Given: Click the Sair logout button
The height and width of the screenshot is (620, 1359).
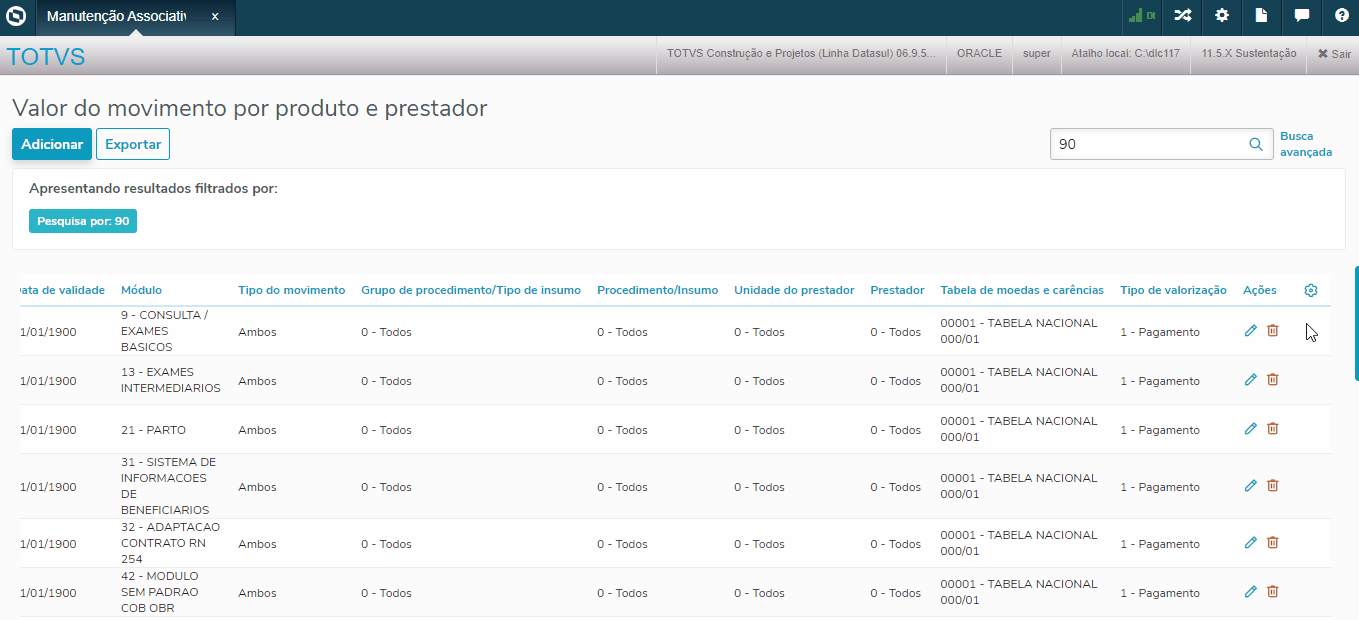Looking at the screenshot, I should 1334,54.
